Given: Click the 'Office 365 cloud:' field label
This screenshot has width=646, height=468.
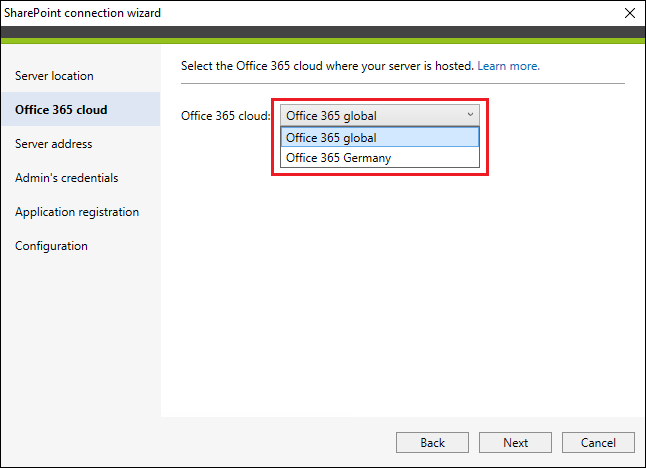Looking at the screenshot, I should point(226,116).
